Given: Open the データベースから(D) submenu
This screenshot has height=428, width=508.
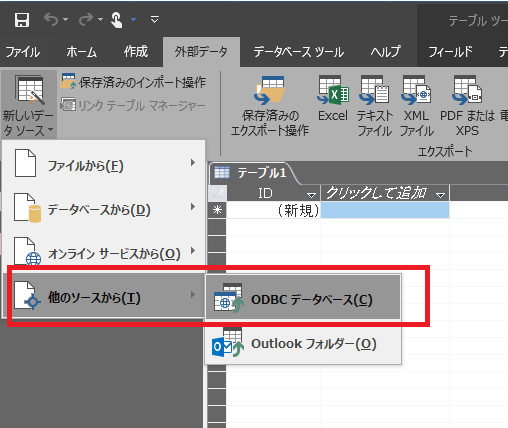Looking at the screenshot, I should click(x=104, y=207).
